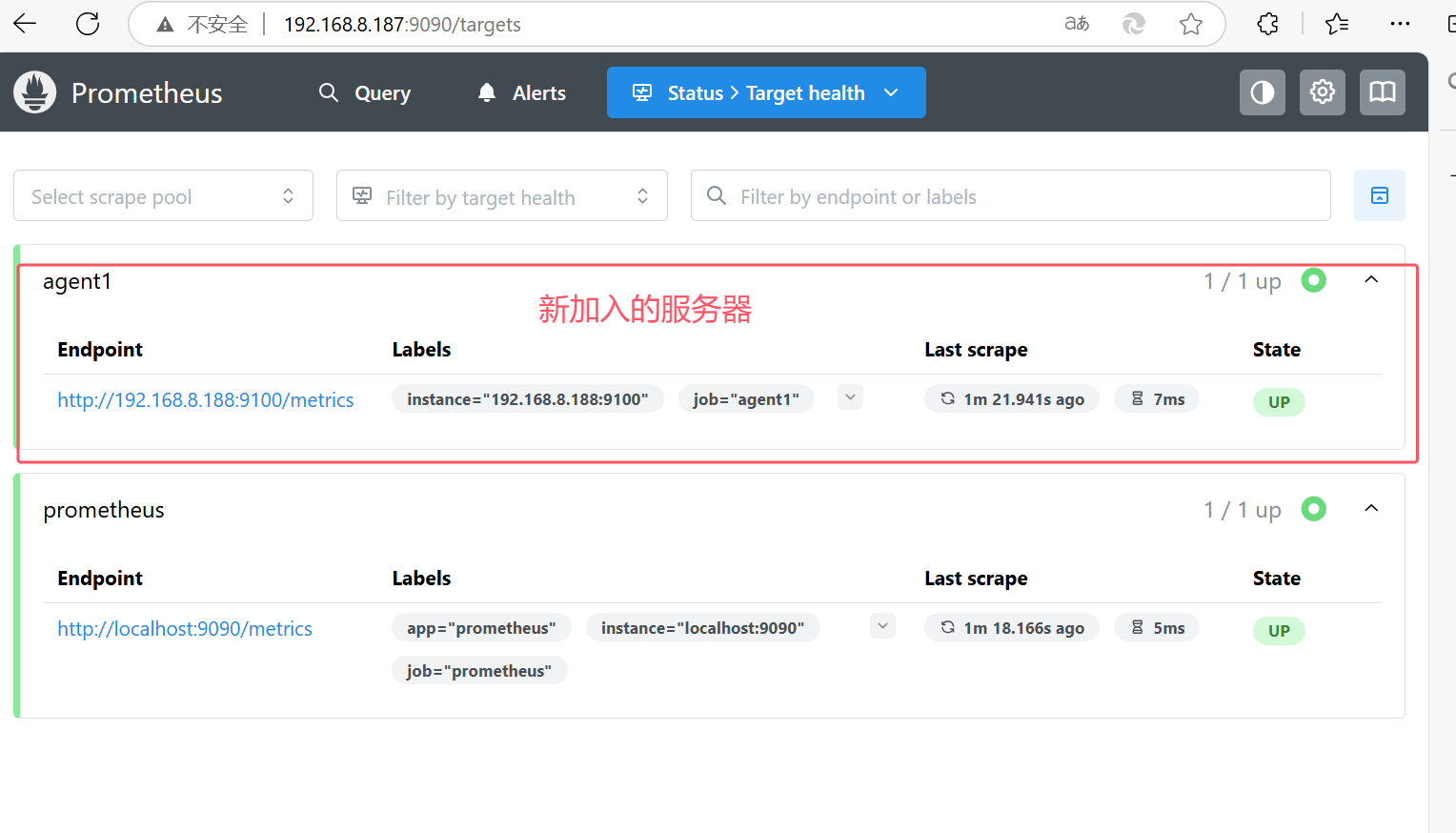Click the UP state badge for prometheus
The height and width of the screenshot is (833, 1456).
[1279, 631]
